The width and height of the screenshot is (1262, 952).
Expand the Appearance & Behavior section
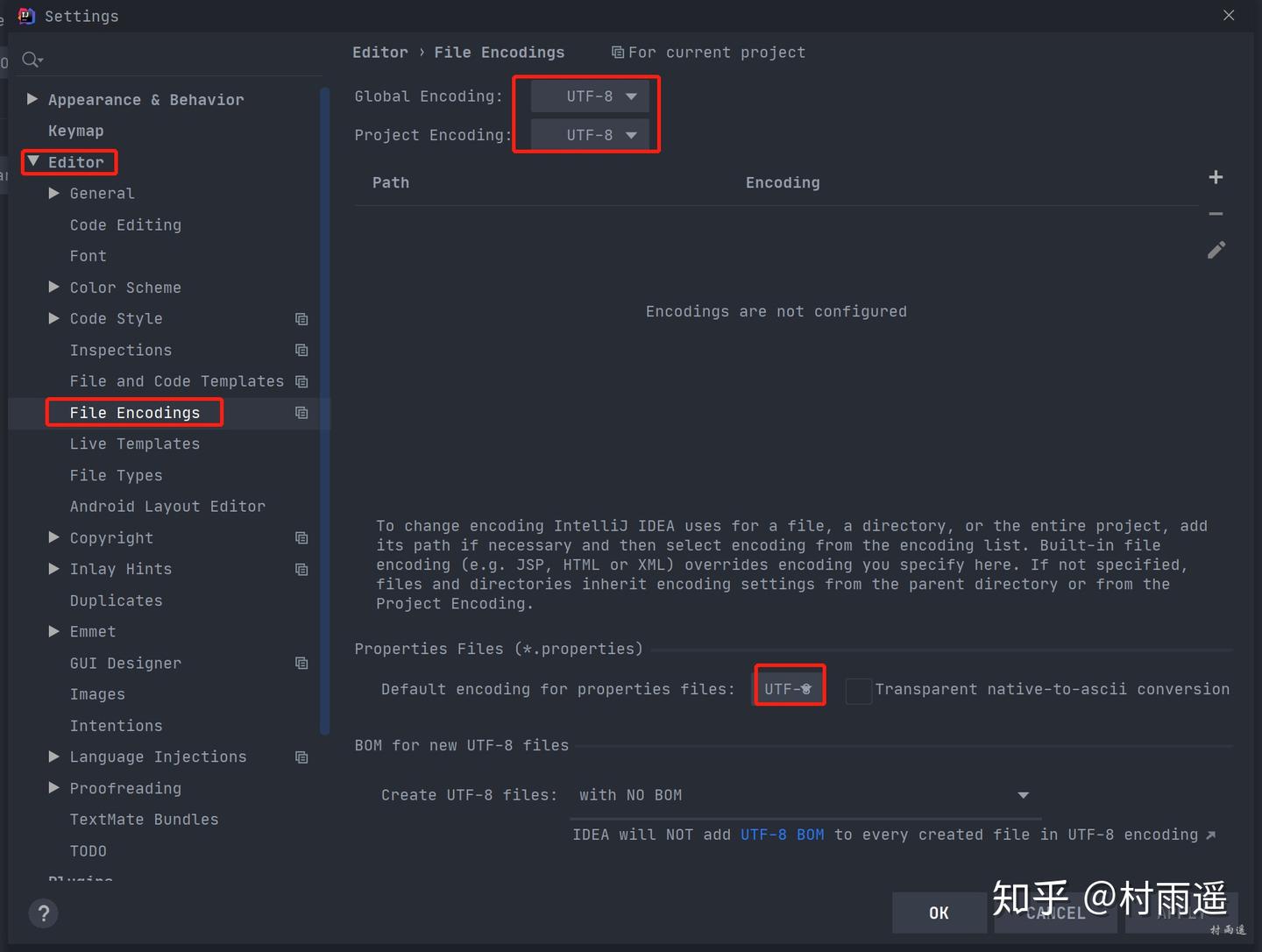pyautogui.click(x=32, y=99)
